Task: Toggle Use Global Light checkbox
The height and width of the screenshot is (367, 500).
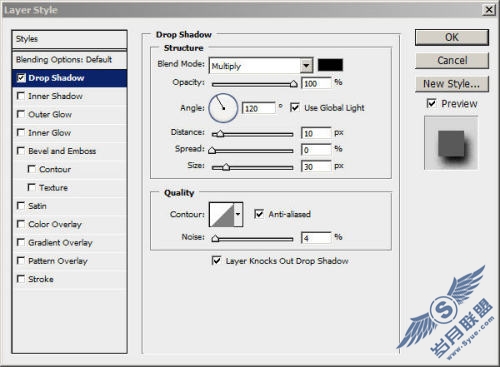Action: (295, 107)
